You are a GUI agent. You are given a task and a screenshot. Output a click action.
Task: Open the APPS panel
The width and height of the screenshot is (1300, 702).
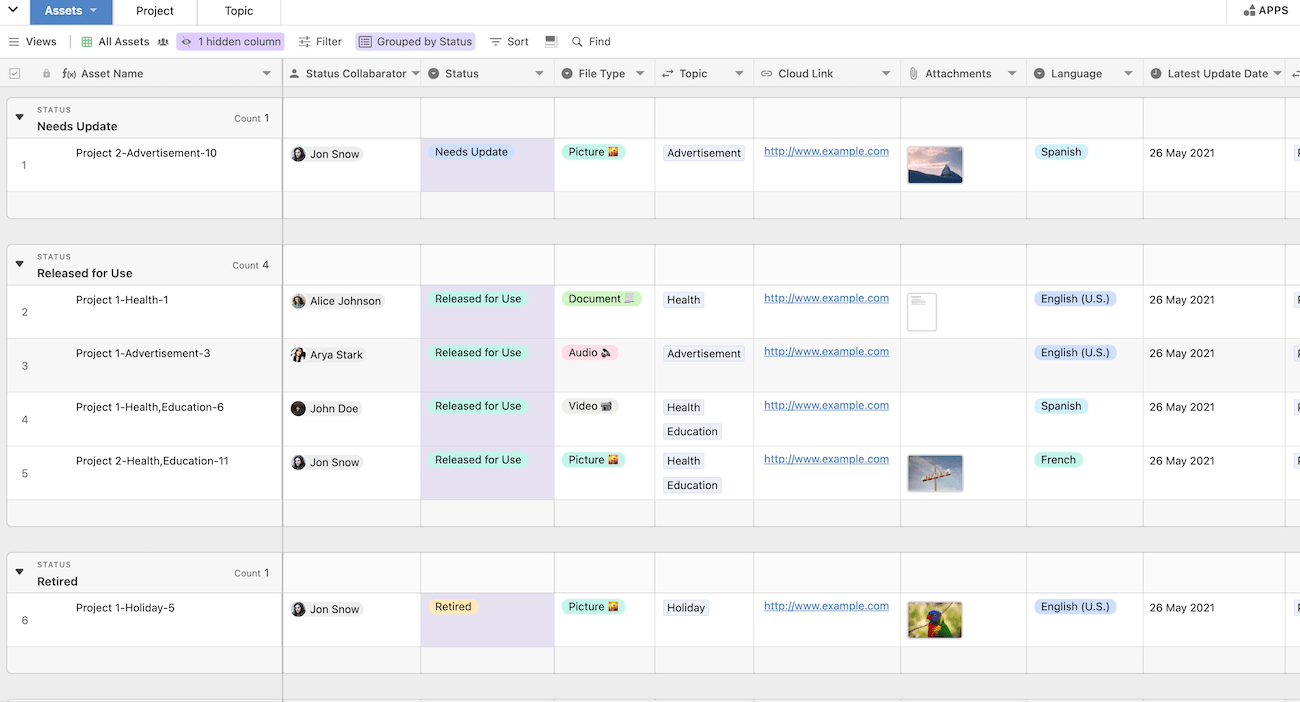point(1265,11)
